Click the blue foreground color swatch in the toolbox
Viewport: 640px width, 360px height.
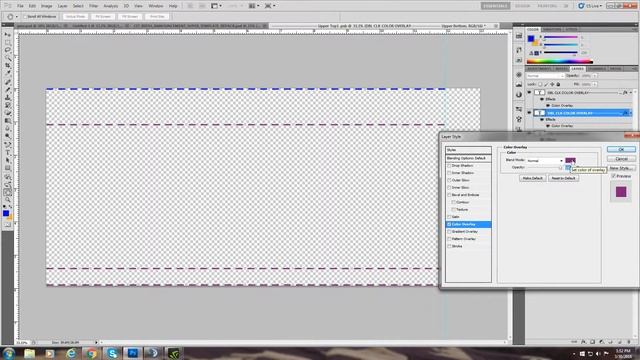[x=6, y=213]
